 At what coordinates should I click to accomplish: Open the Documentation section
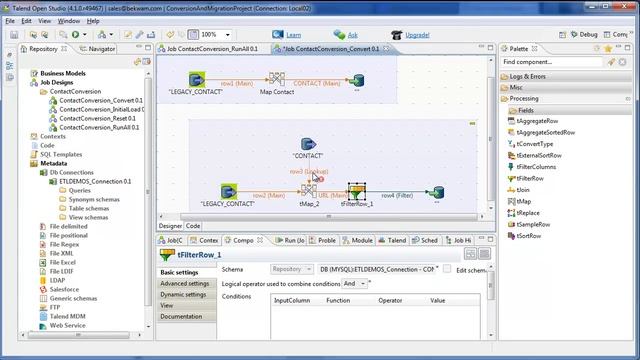tap(186, 316)
